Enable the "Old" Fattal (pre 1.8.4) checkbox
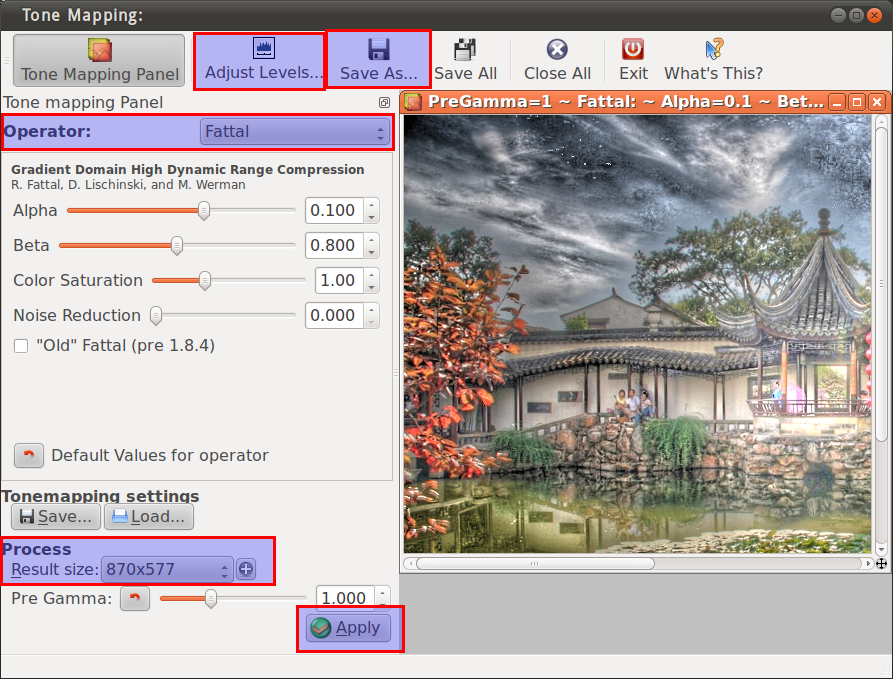 (21, 346)
